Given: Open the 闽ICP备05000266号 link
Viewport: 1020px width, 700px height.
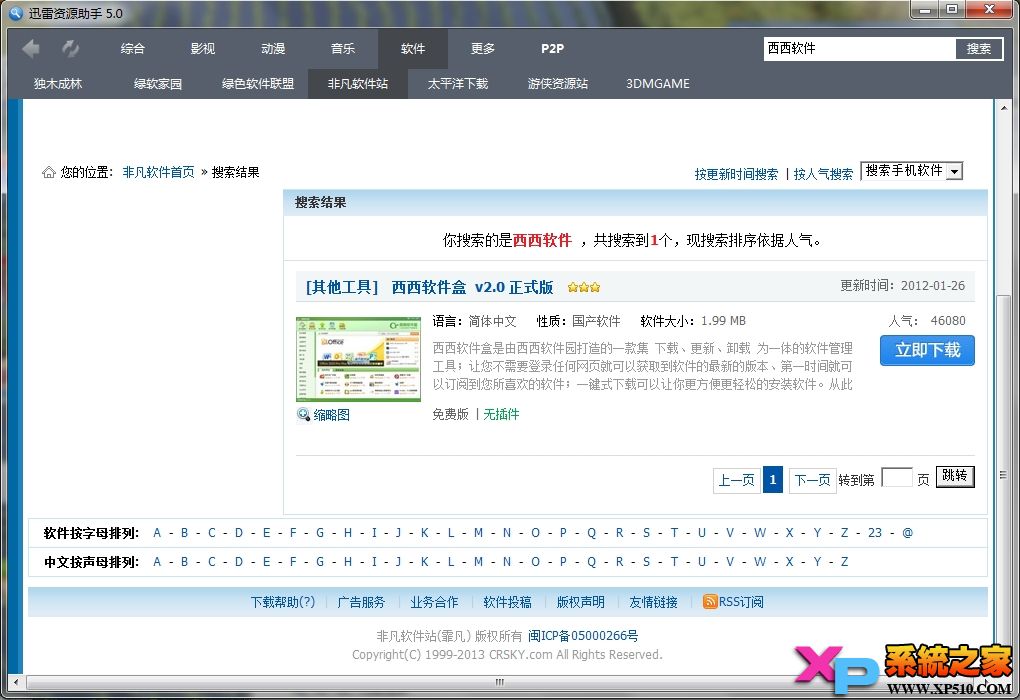Looking at the screenshot, I should 583,636.
